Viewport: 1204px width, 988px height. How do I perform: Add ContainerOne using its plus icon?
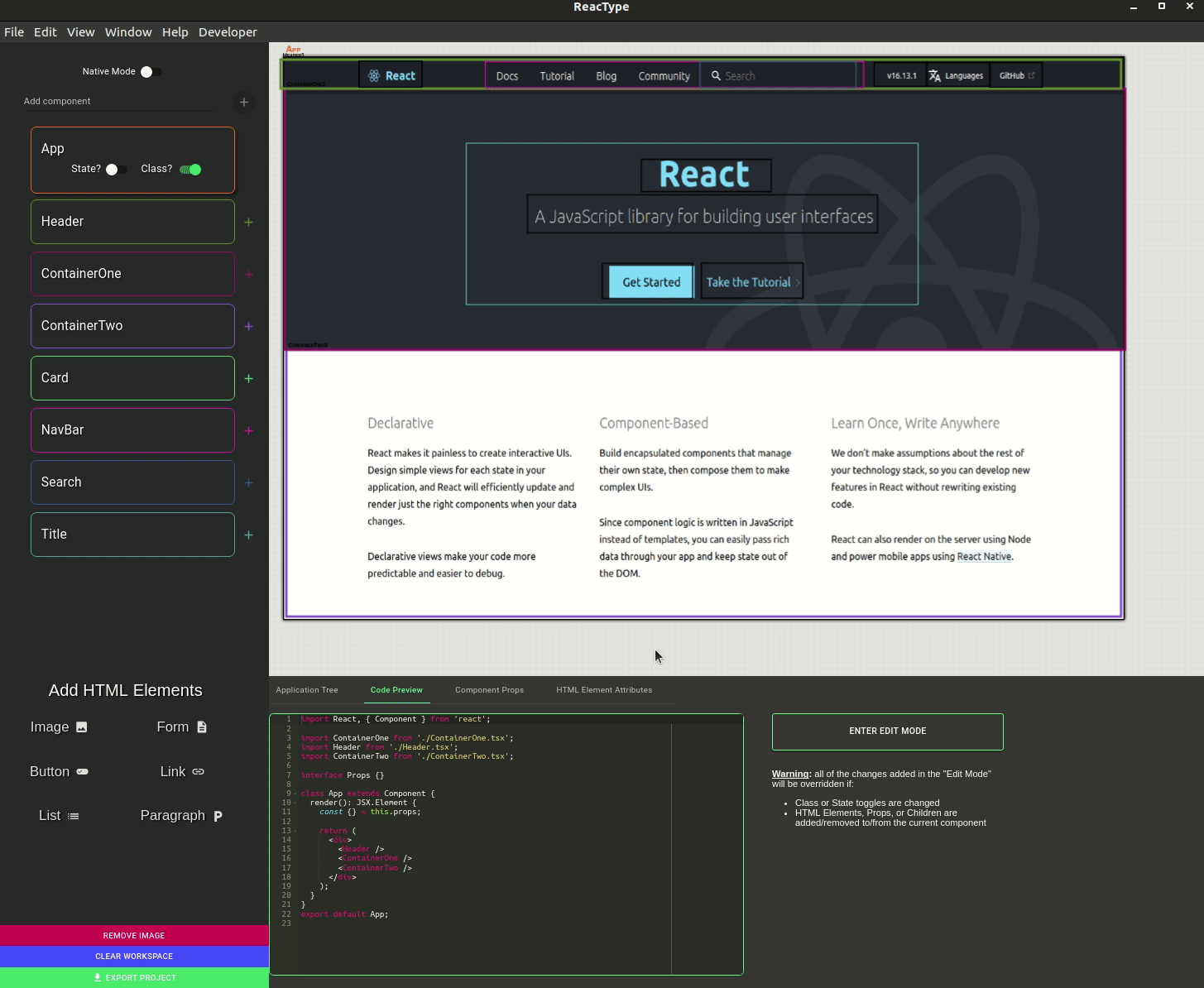coord(248,274)
